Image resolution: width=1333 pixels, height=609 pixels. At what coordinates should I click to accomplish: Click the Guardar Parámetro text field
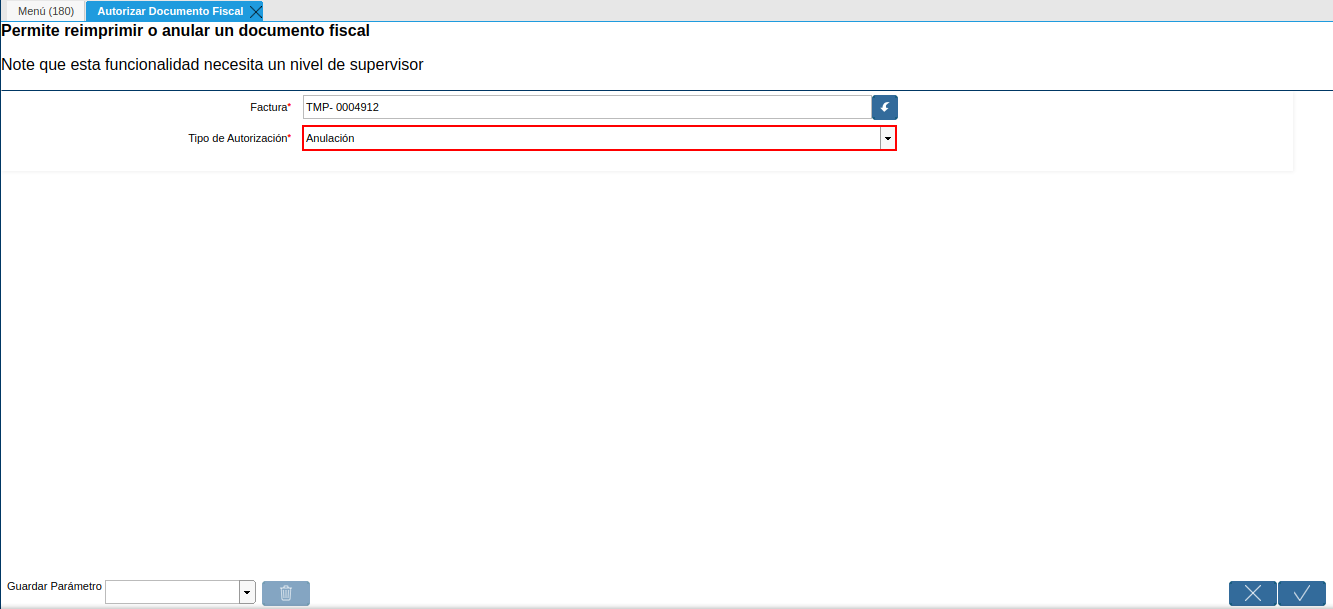pos(172,592)
